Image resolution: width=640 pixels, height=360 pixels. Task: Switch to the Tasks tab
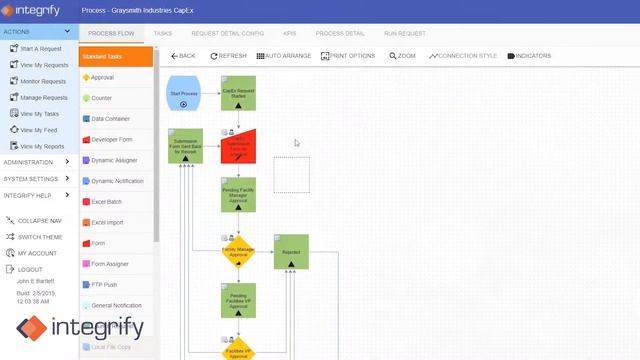(x=163, y=33)
